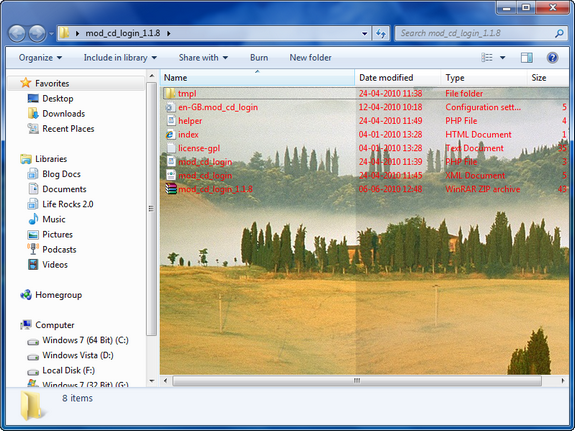Image resolution: width=575 pixels, height=431 pixels.
Task: Click the breadcrumb arrow after mod_cd_login_1.1.8
Action: coord(169,33)
